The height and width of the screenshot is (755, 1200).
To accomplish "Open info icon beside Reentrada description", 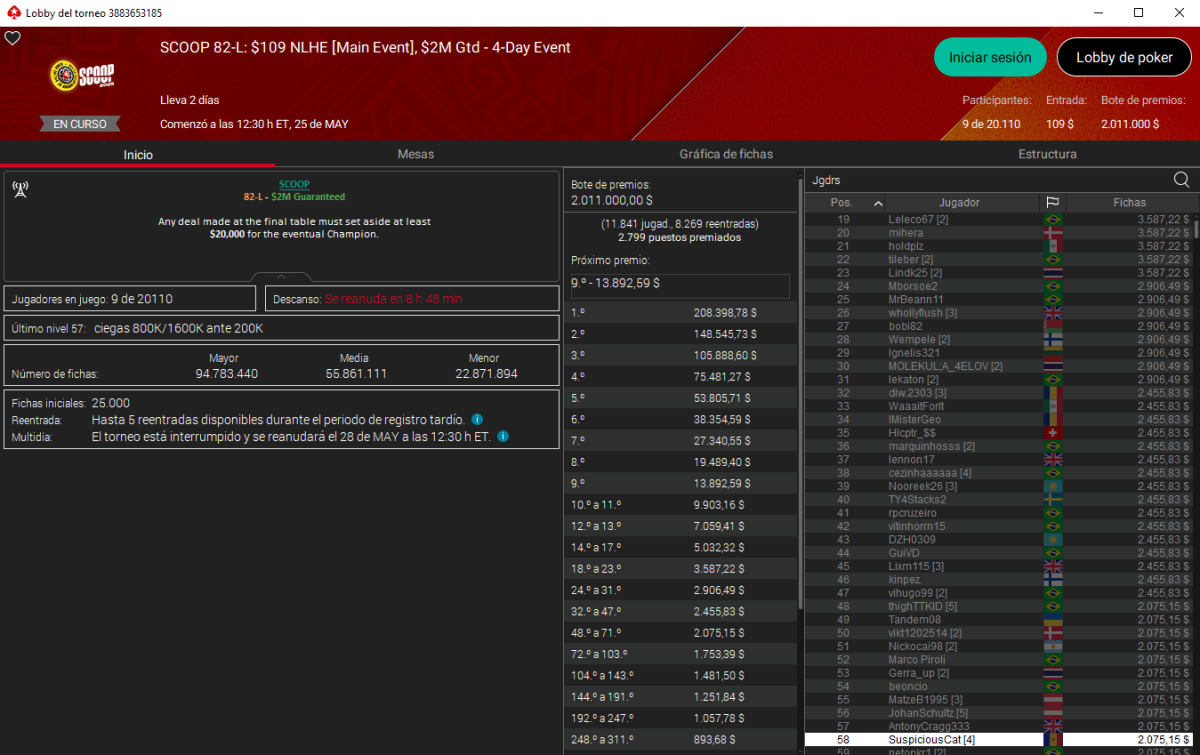I will click(x=477, y=420).
